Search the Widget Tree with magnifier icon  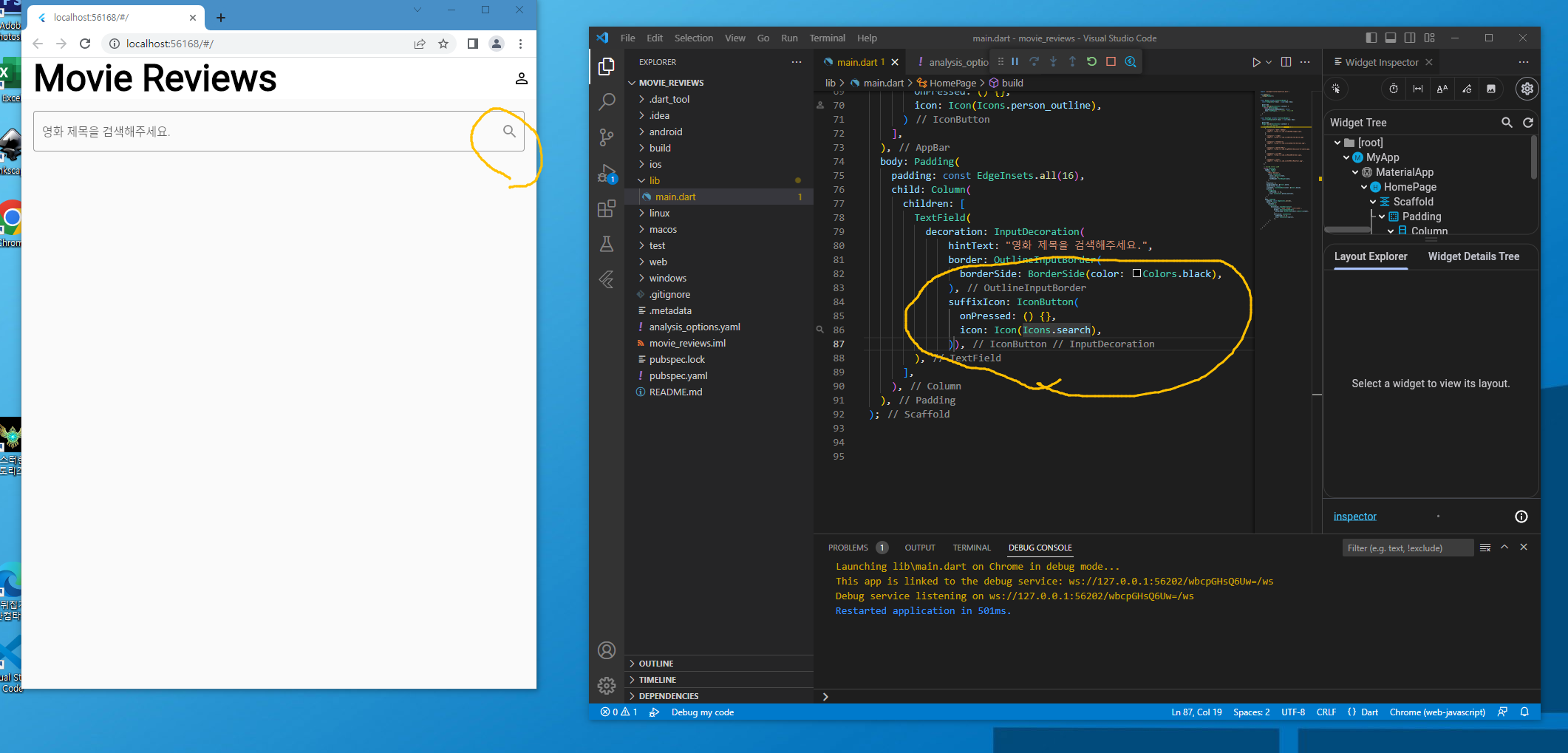[x=1507, y=123]
